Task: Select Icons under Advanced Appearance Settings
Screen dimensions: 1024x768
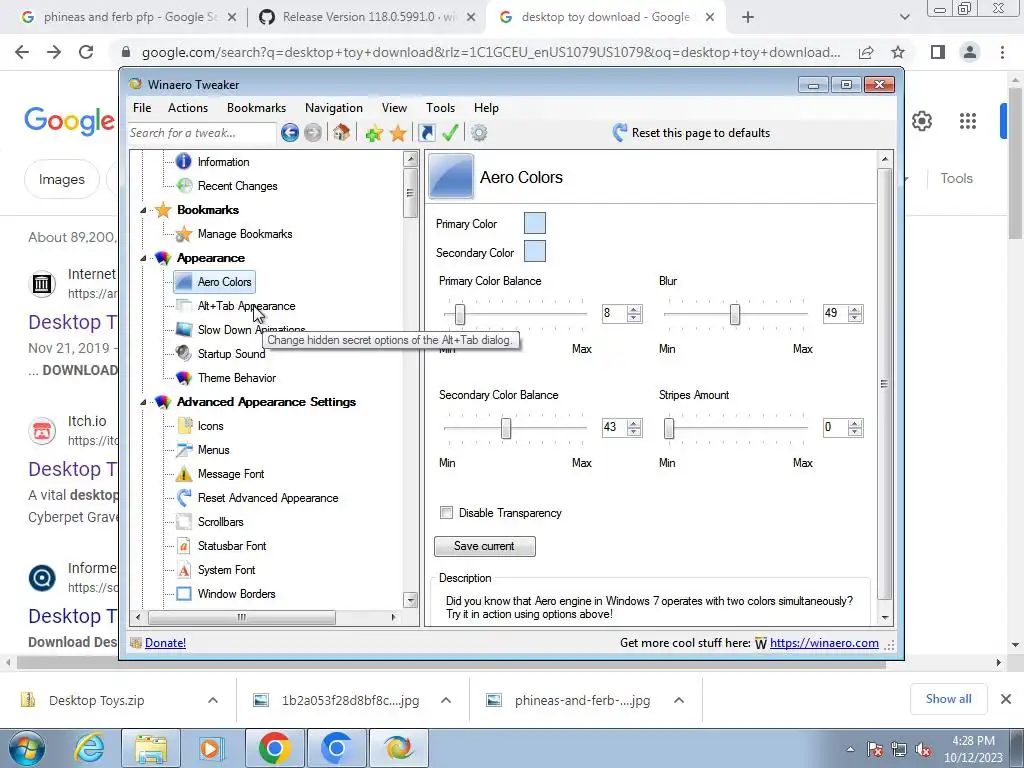Action: [210, 426]
